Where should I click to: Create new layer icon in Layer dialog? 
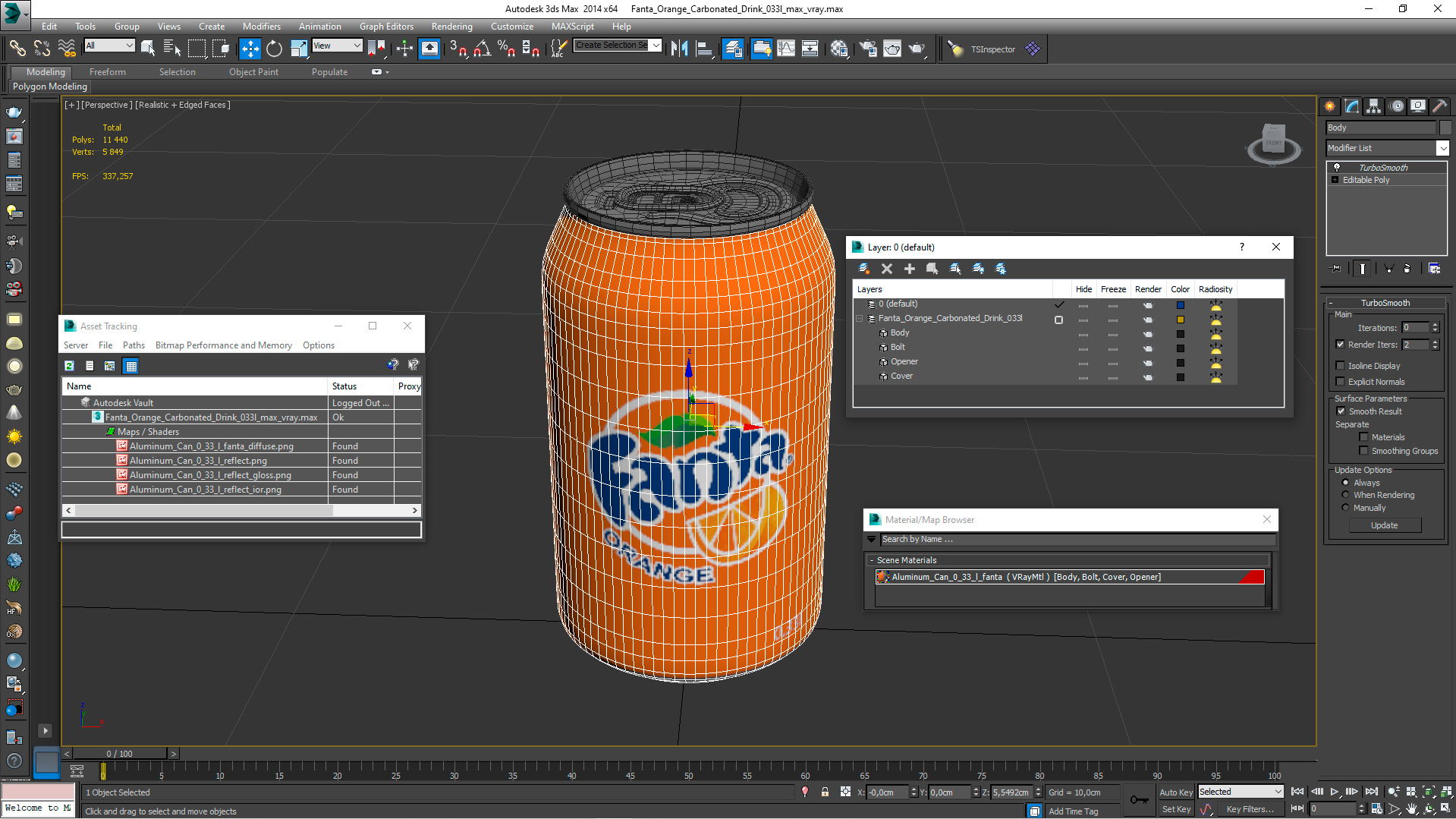pyautogui.click(x=863, y=269)
